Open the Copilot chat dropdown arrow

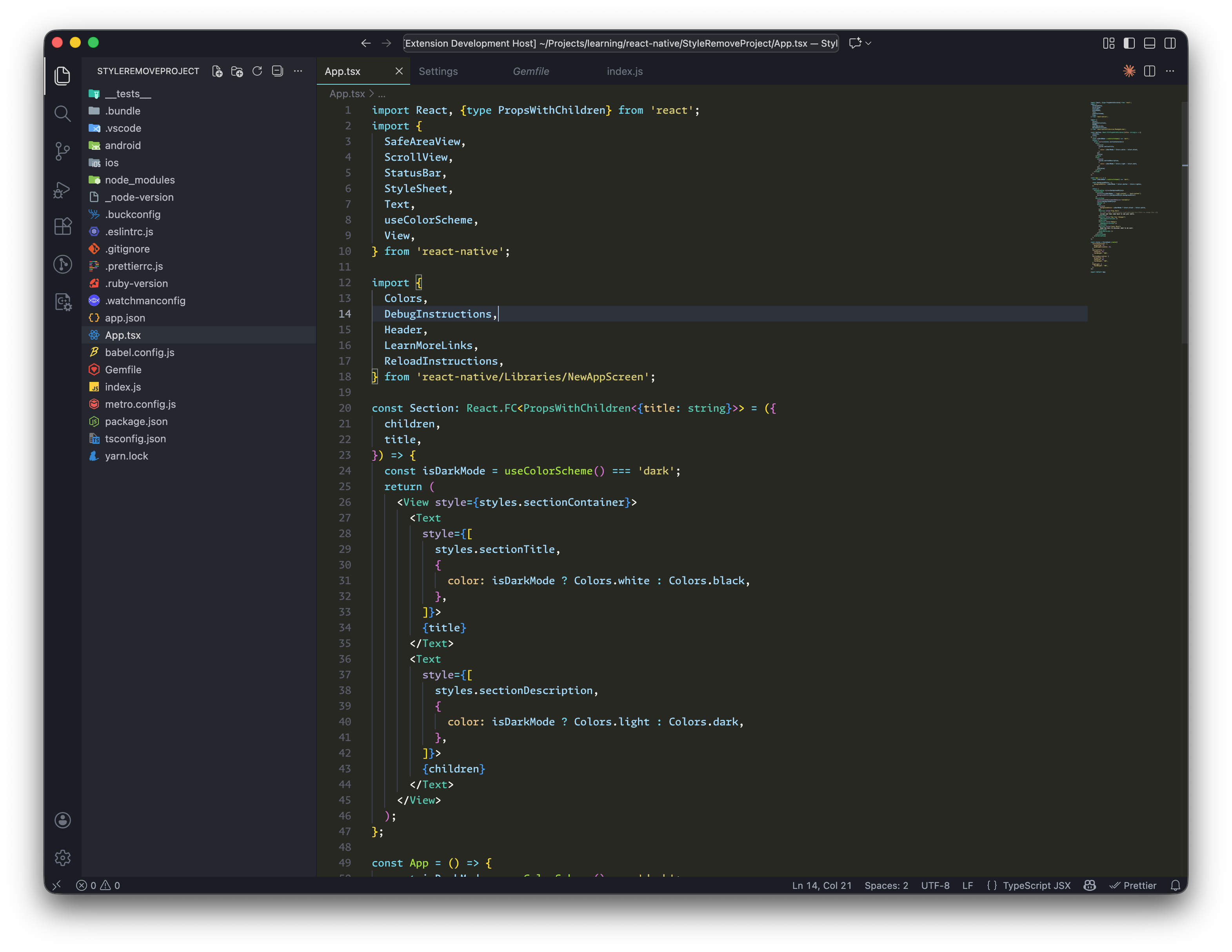pos(869,44)
